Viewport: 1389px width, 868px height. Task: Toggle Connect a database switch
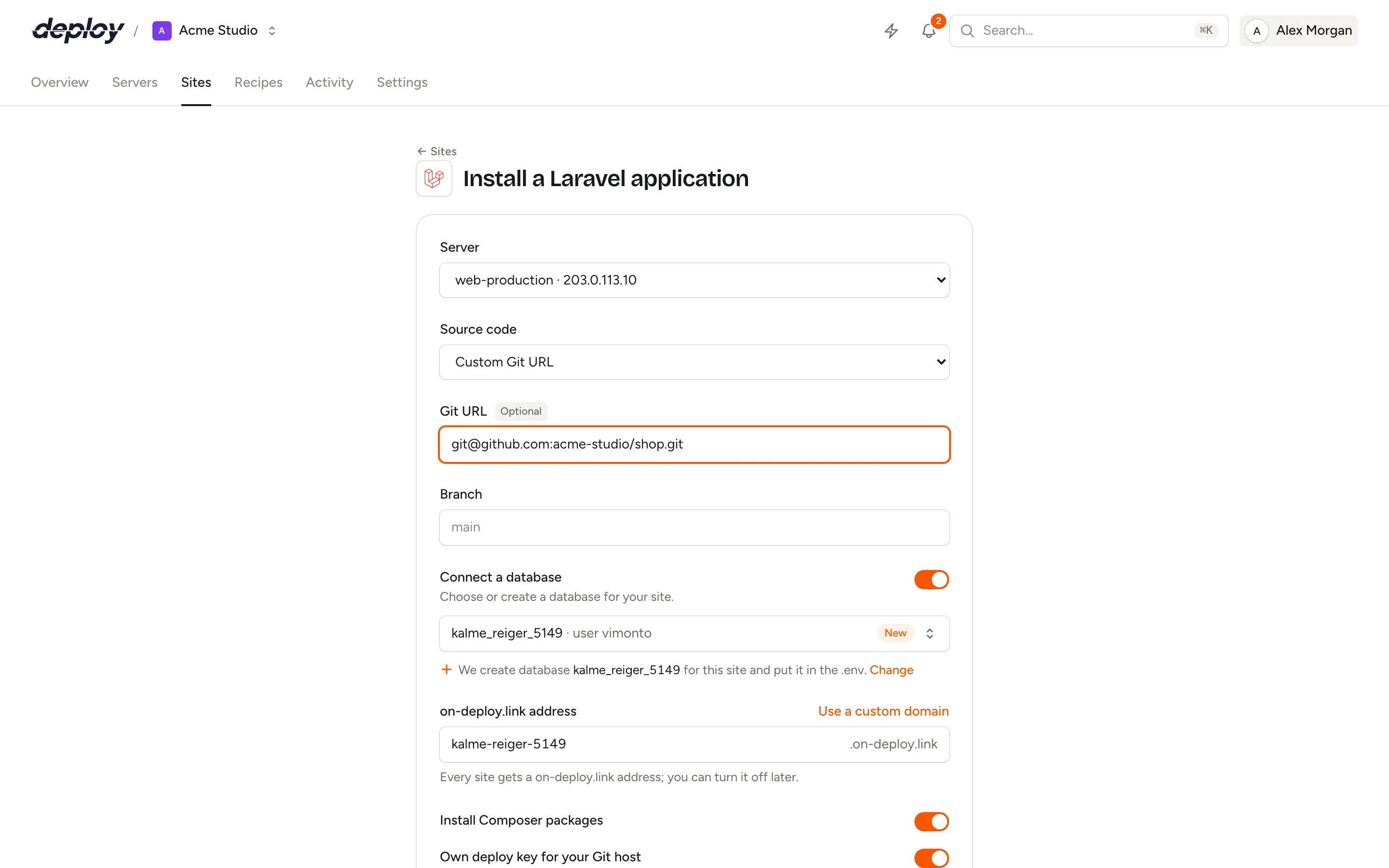[x=931, y=579]
